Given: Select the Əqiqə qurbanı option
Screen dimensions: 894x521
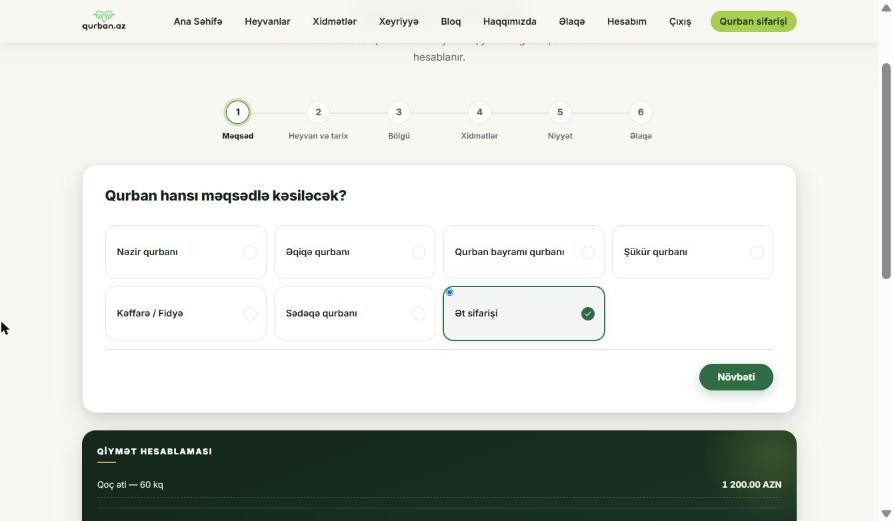Looking at the screenshot, I should pos(355,252).
